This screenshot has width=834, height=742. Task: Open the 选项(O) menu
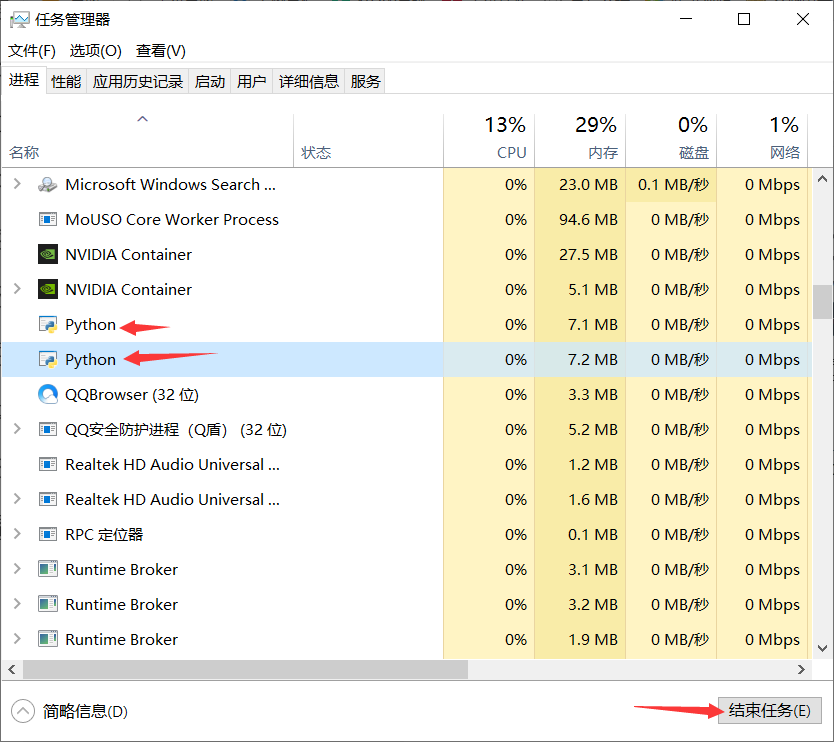click(x=96, y=51)
